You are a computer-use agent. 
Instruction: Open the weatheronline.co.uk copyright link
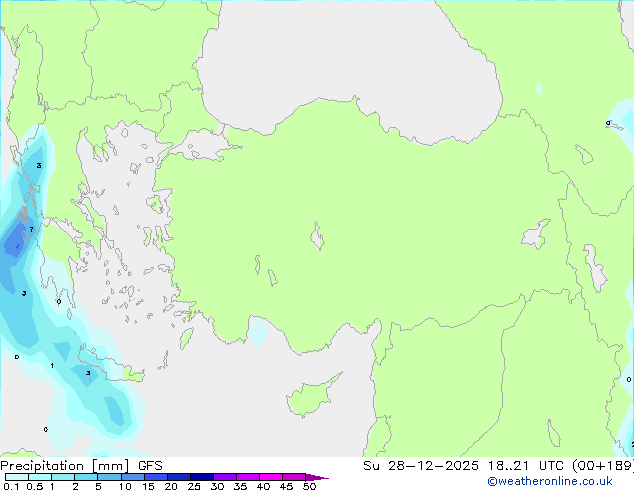point(549,481)
